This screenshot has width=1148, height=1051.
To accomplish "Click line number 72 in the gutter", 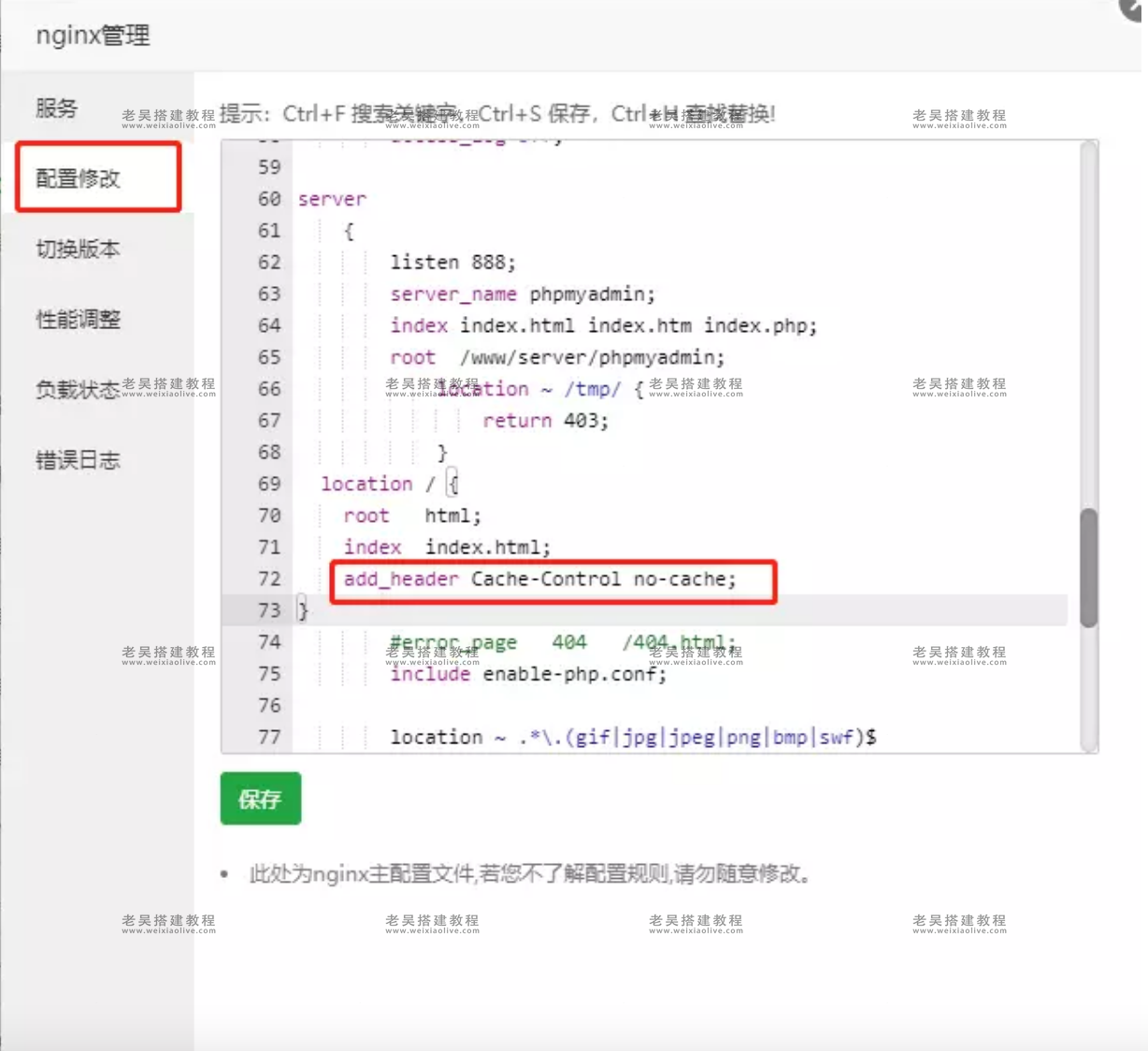I will 268,579.
